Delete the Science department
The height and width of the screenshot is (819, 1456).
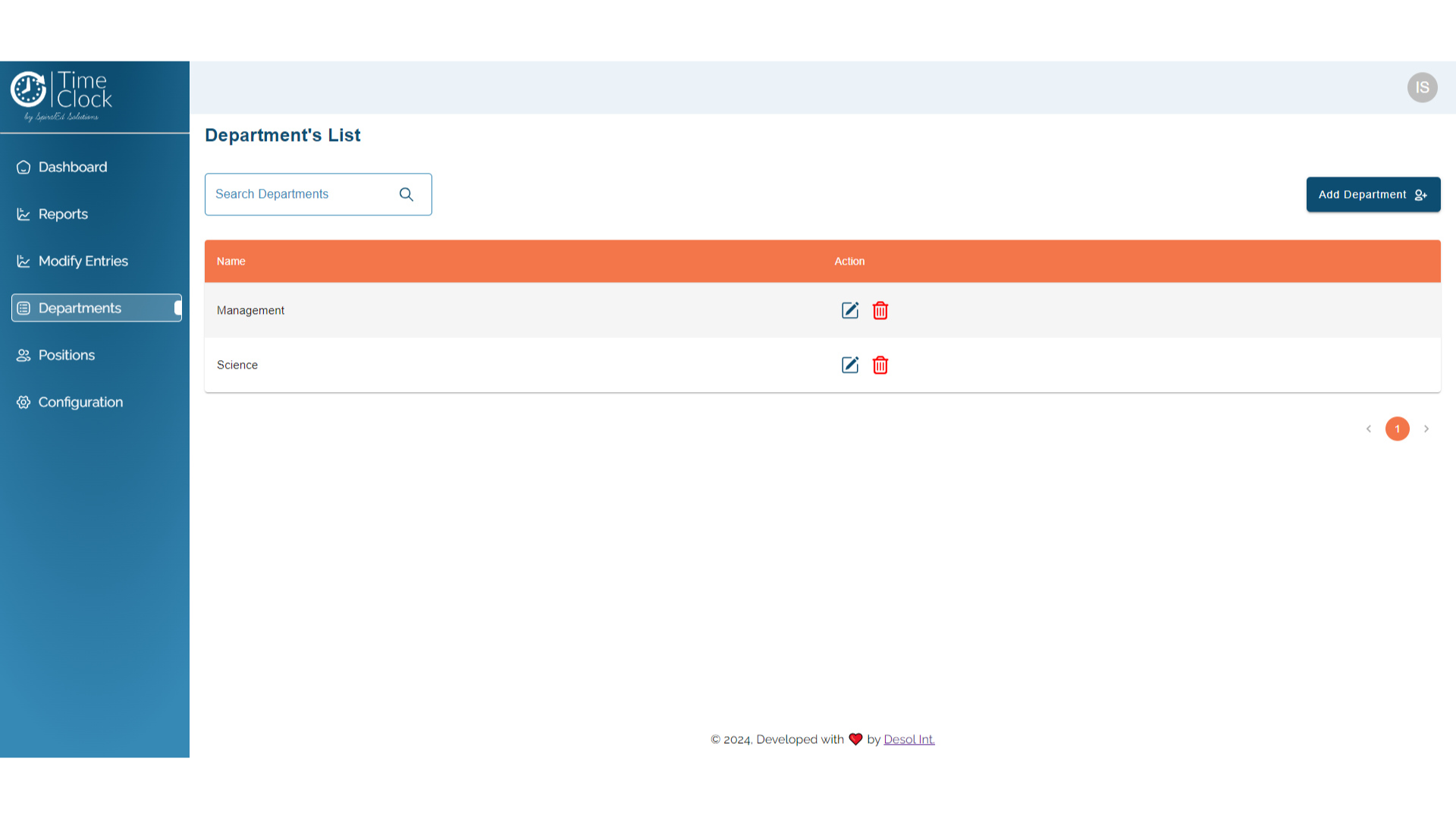point(880,365)
